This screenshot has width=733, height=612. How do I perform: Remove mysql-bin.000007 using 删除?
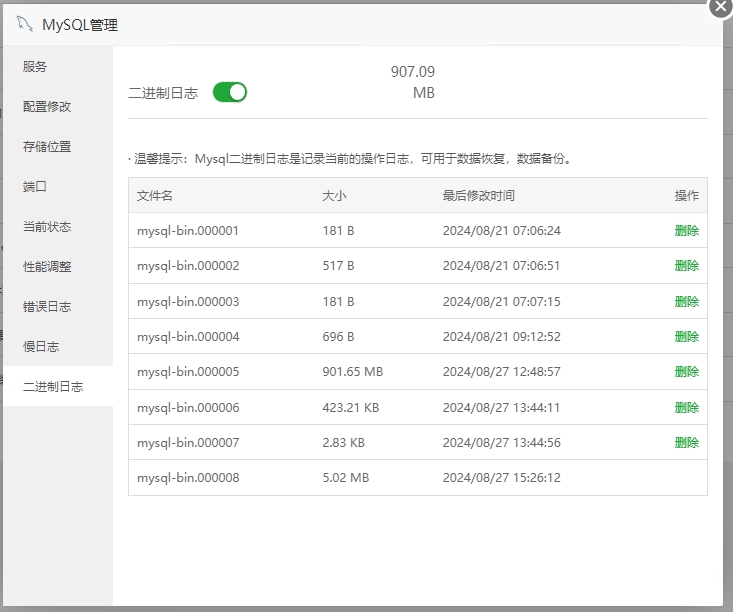[687, 443]
